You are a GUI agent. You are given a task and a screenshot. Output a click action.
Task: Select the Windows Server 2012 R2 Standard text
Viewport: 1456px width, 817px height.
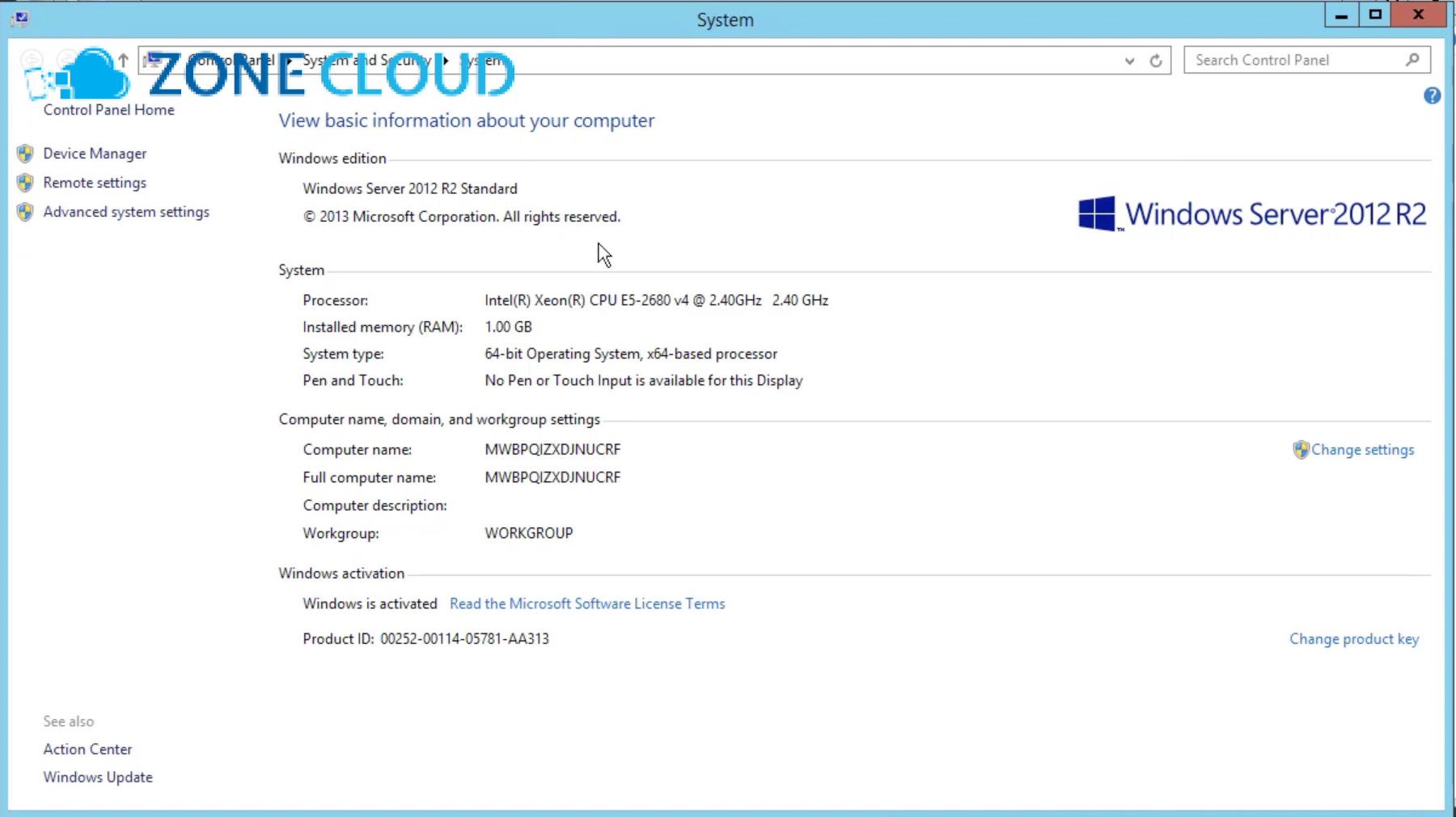[x=410, y=188]
